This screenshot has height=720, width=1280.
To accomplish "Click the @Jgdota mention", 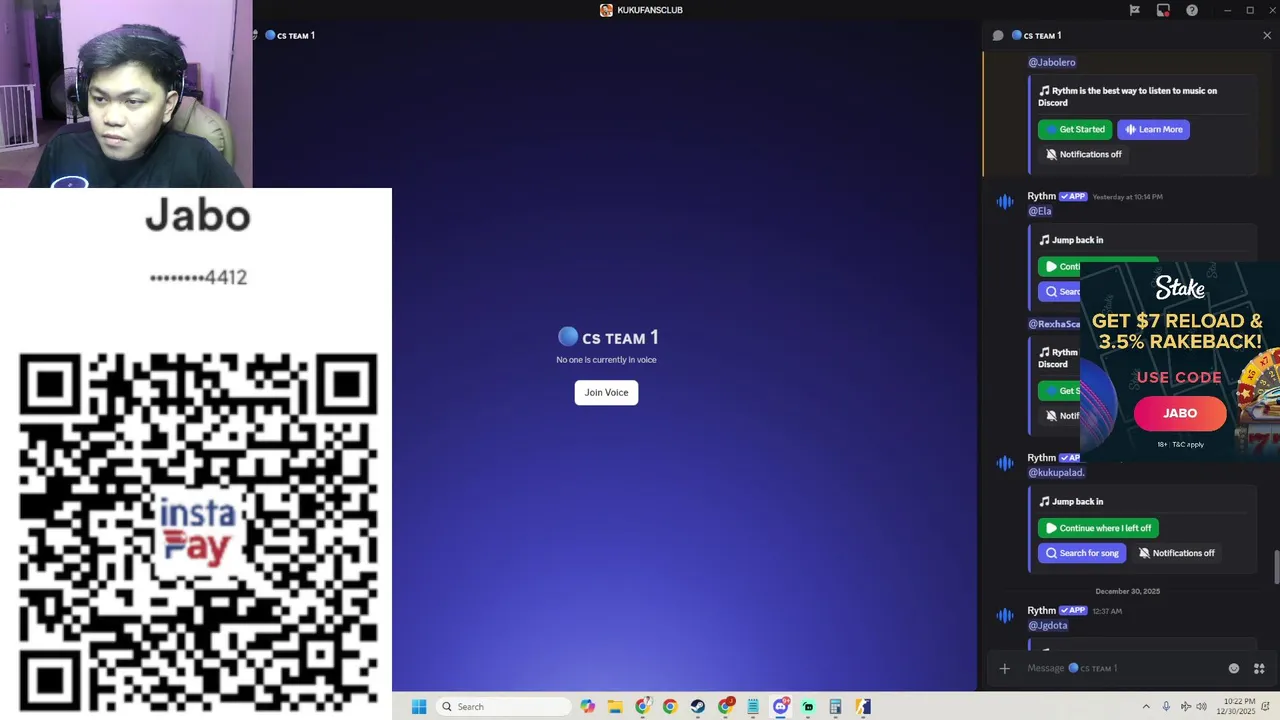I will coord(1048,625).
